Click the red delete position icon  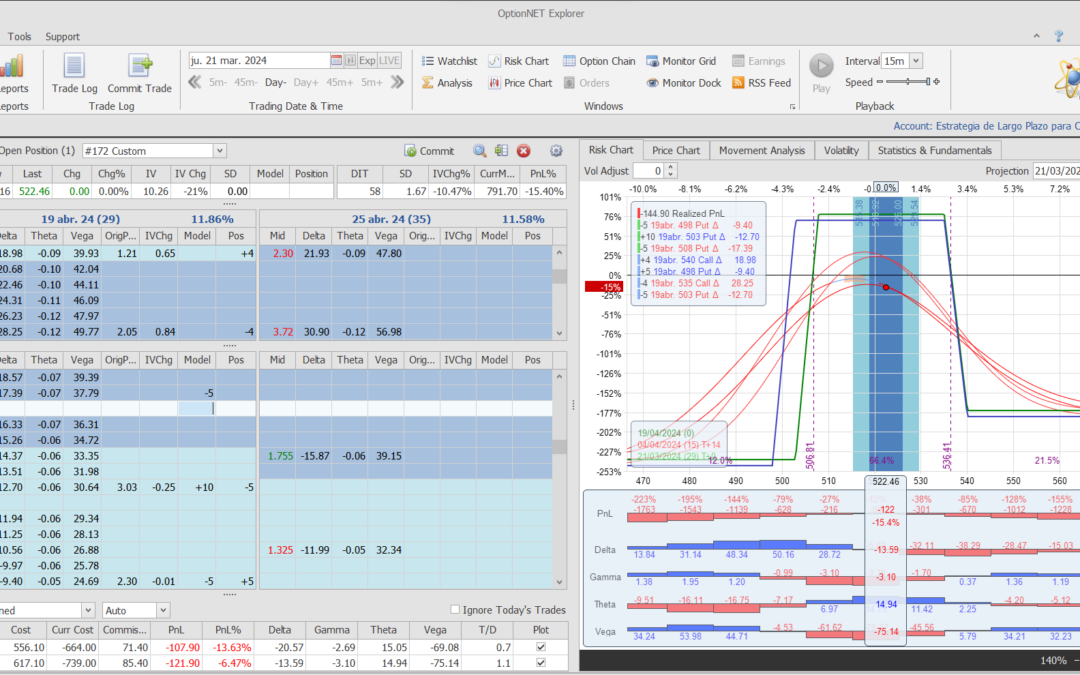click(523, 151)
